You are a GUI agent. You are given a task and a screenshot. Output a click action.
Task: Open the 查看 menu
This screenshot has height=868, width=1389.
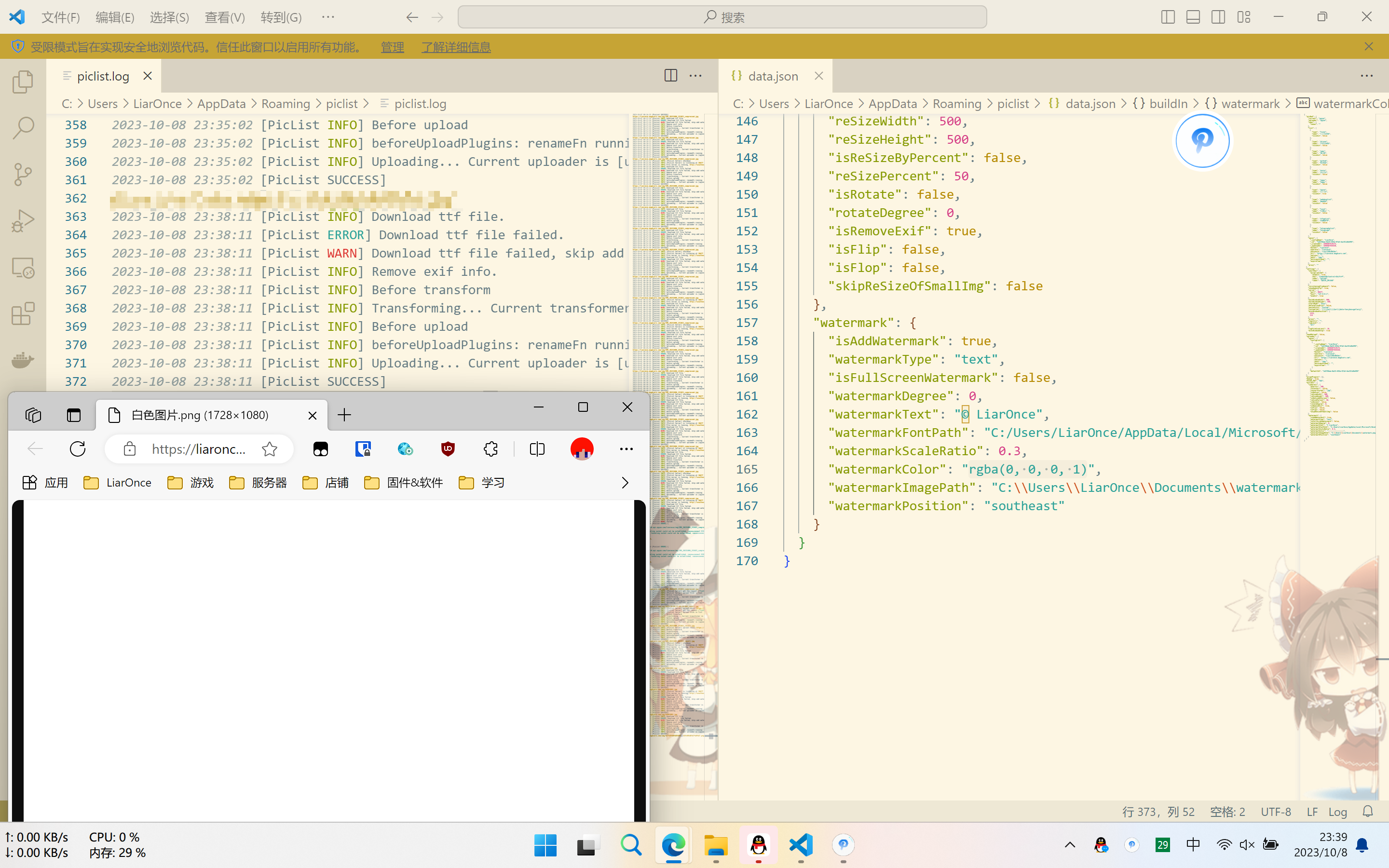point(224,17)
